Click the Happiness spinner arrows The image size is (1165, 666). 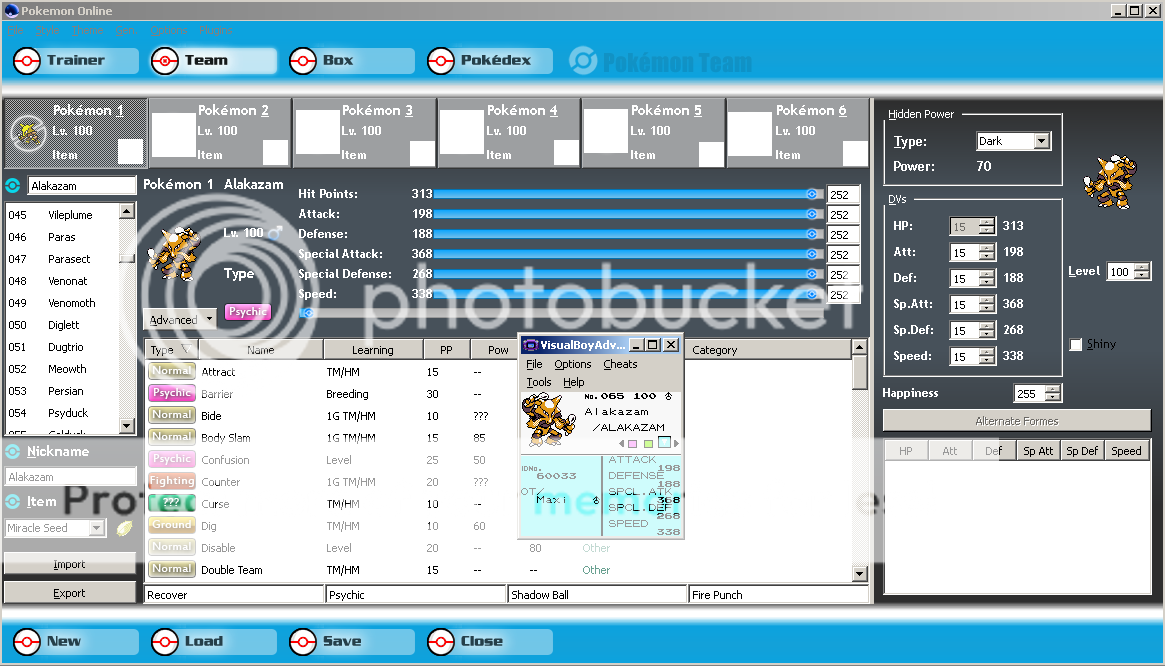pyautogui.click(x=1053, y=393)
